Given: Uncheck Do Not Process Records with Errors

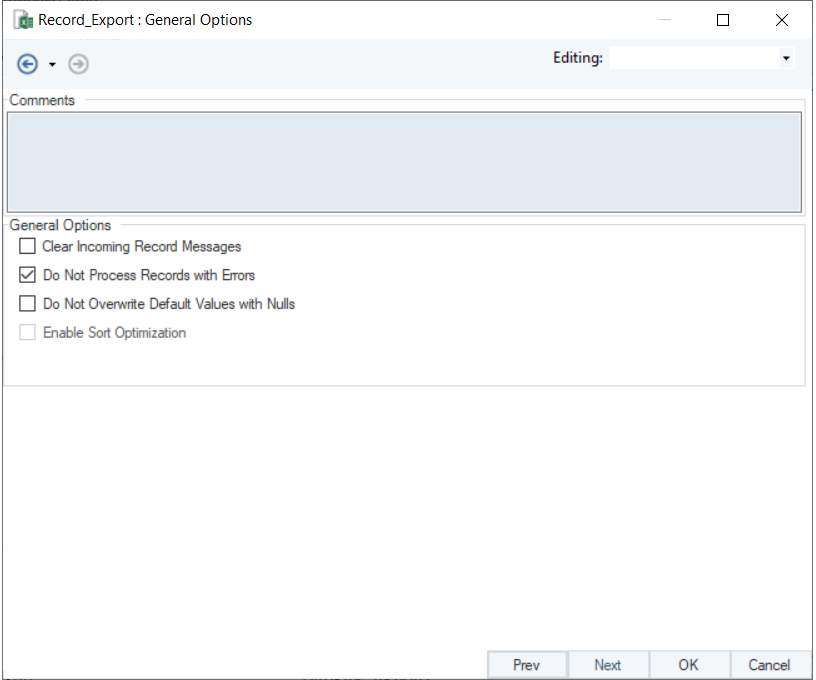Looking at the screenshot, I should point(28,275).
